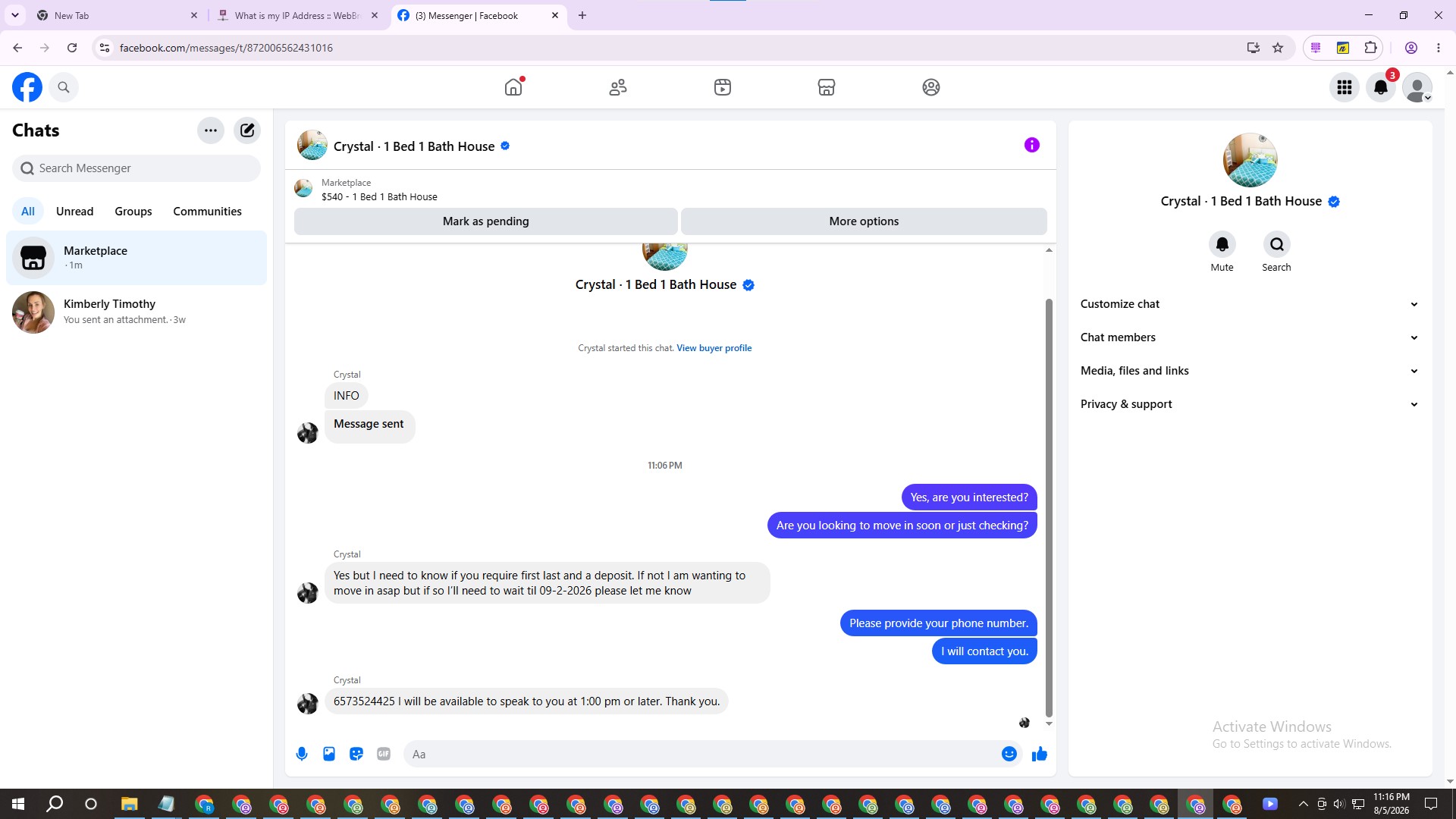
Task: Open Chrome profile icon in toolbar
Action: (1411, 48)
